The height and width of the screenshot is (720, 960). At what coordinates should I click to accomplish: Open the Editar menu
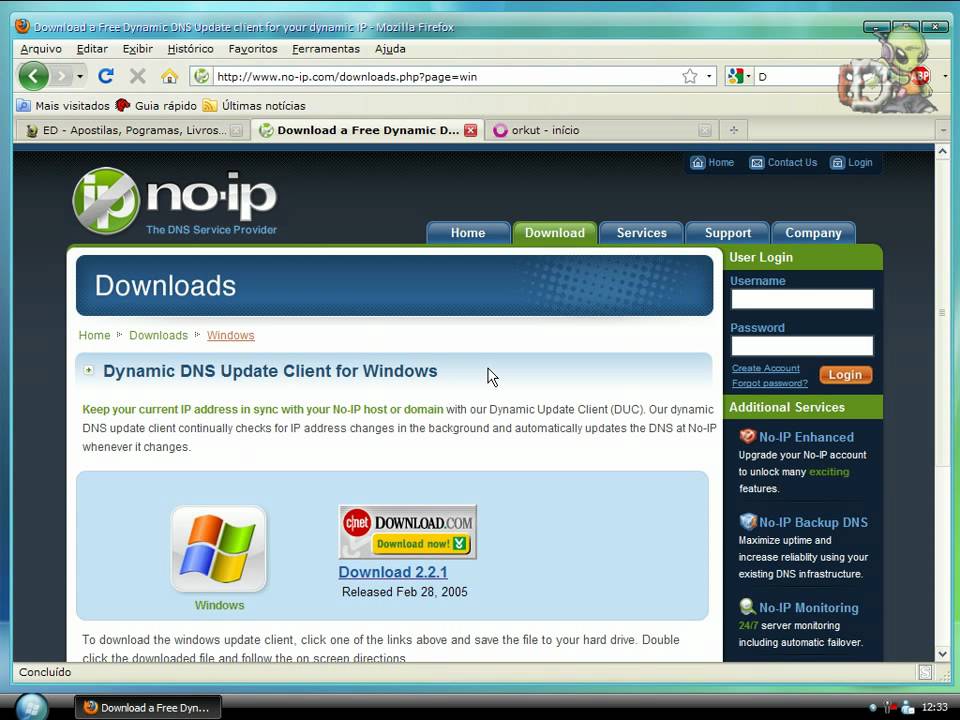point(92,49)
